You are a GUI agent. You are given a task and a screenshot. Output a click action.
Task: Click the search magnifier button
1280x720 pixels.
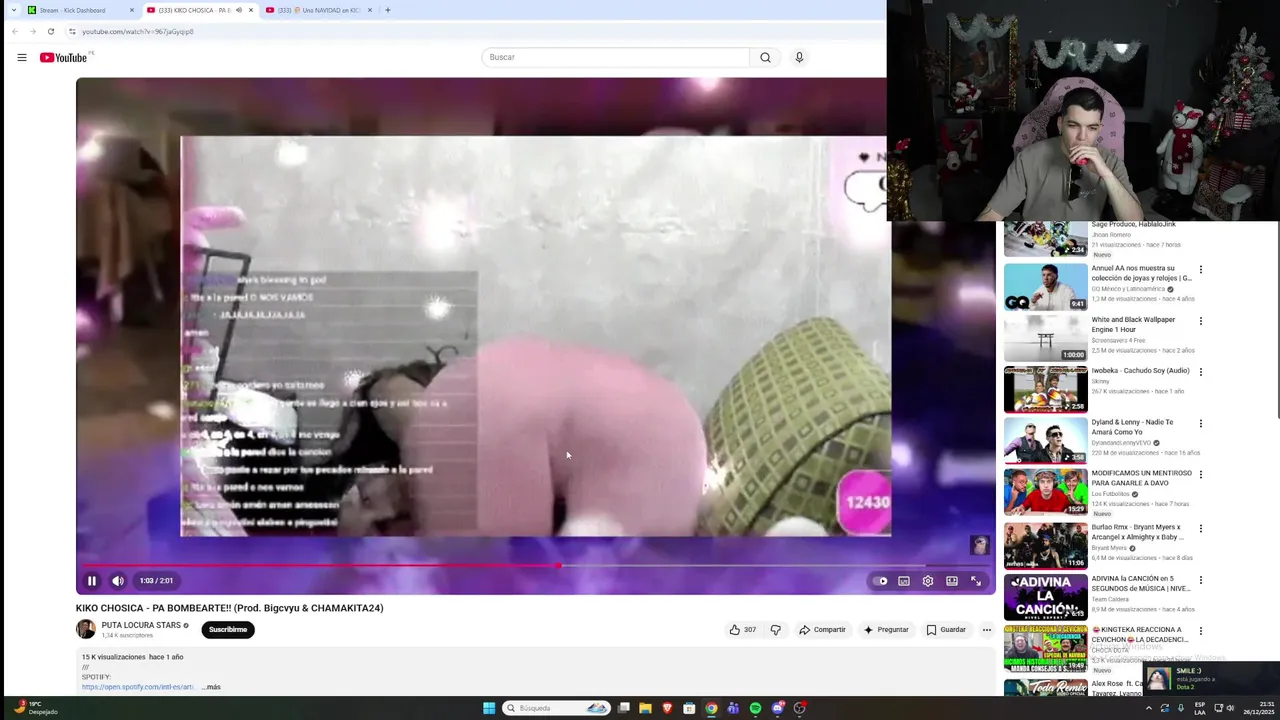click(x=765, y=57)
